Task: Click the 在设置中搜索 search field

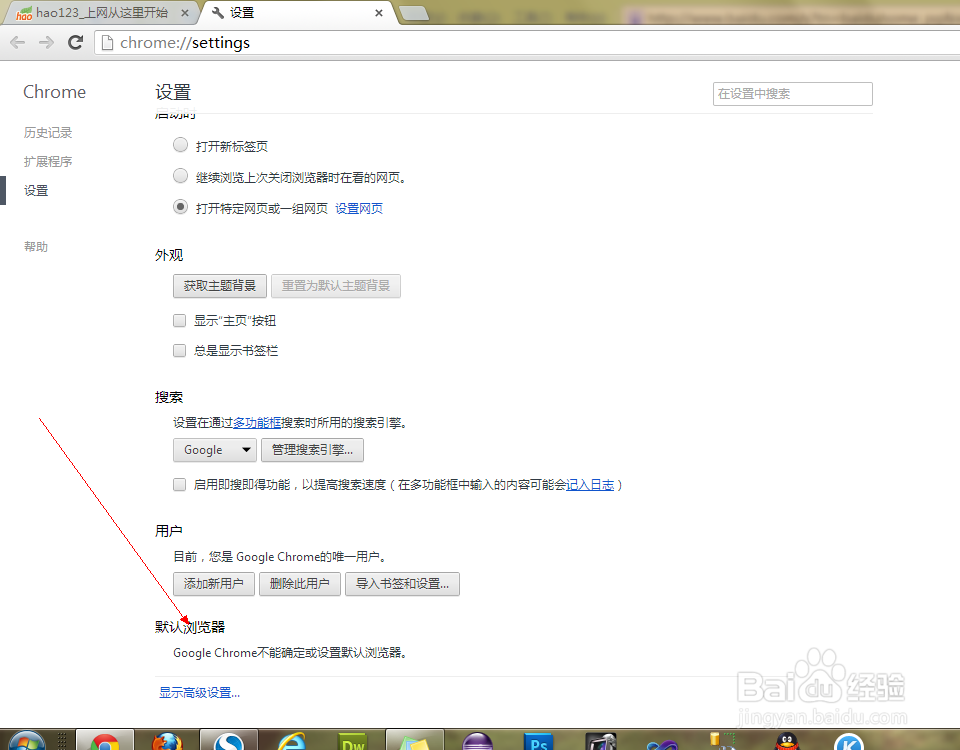Action: pos(792,93)
